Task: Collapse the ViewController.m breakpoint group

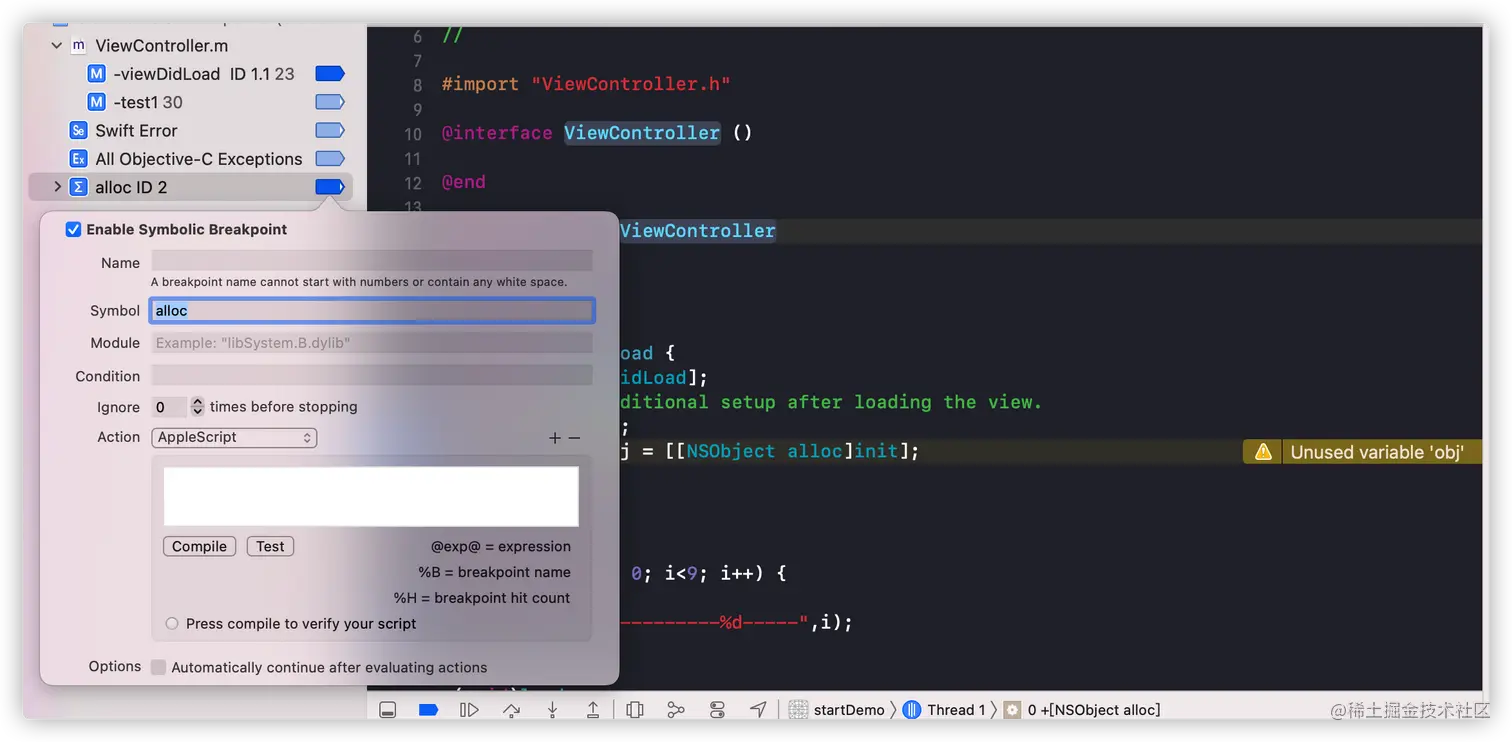Action: 57,46
